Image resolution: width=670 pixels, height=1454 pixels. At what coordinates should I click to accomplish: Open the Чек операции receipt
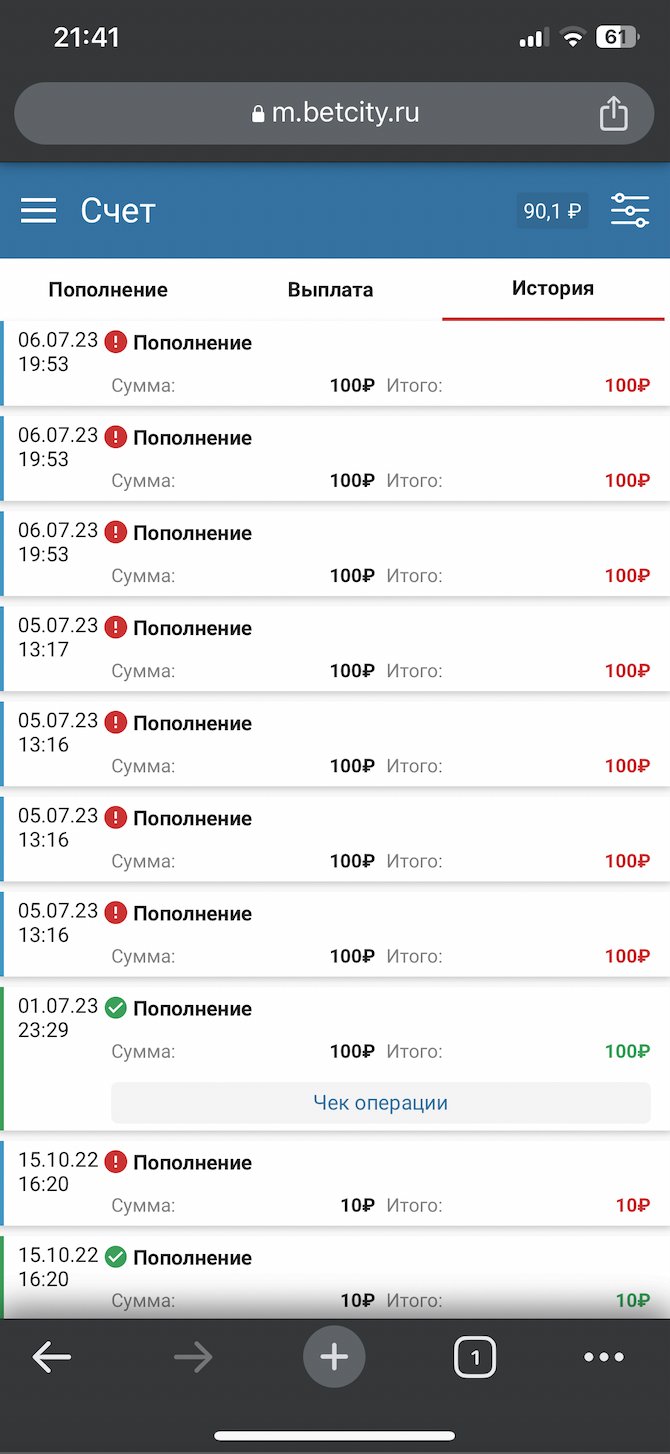tap(380, 1103)
